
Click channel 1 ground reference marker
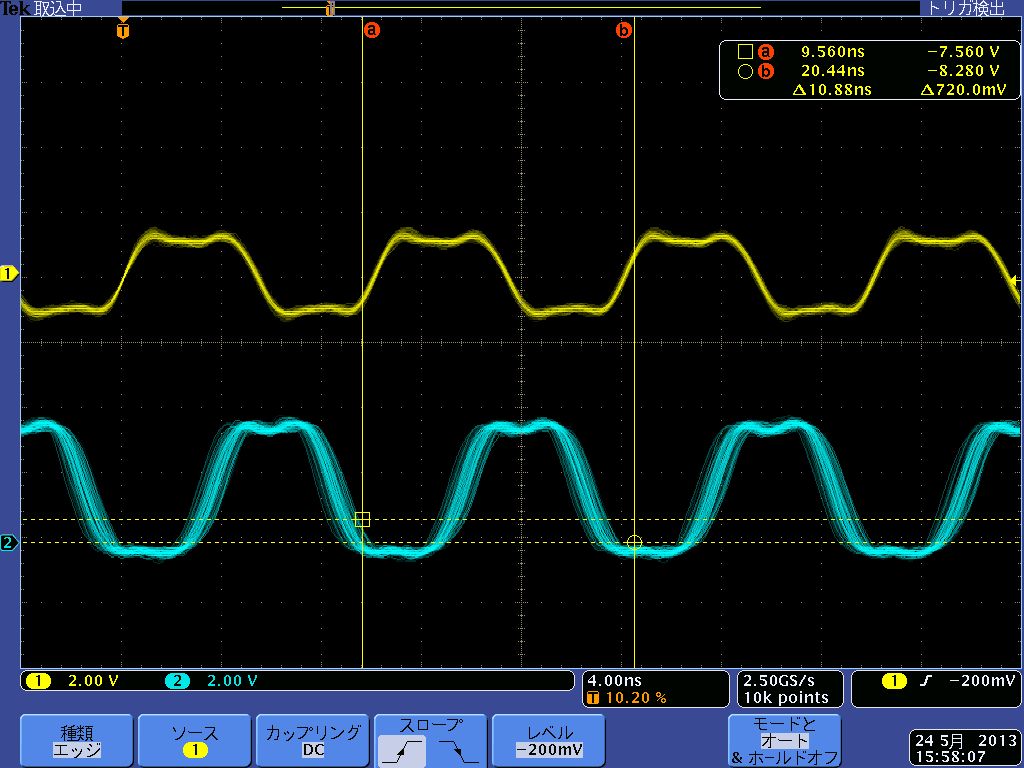coord(9,274)
